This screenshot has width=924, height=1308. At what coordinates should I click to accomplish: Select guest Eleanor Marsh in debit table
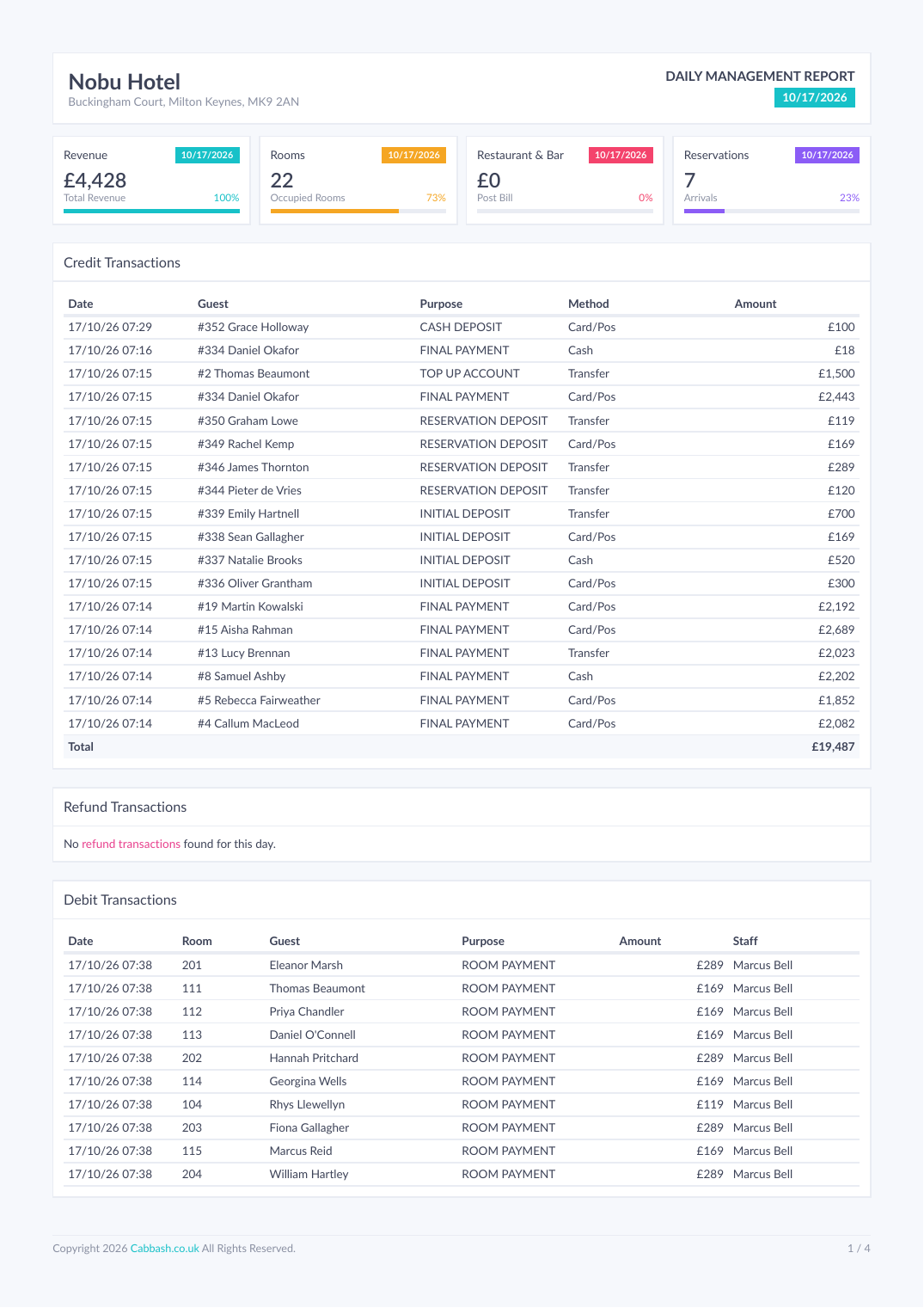click(x=306, y=966)
